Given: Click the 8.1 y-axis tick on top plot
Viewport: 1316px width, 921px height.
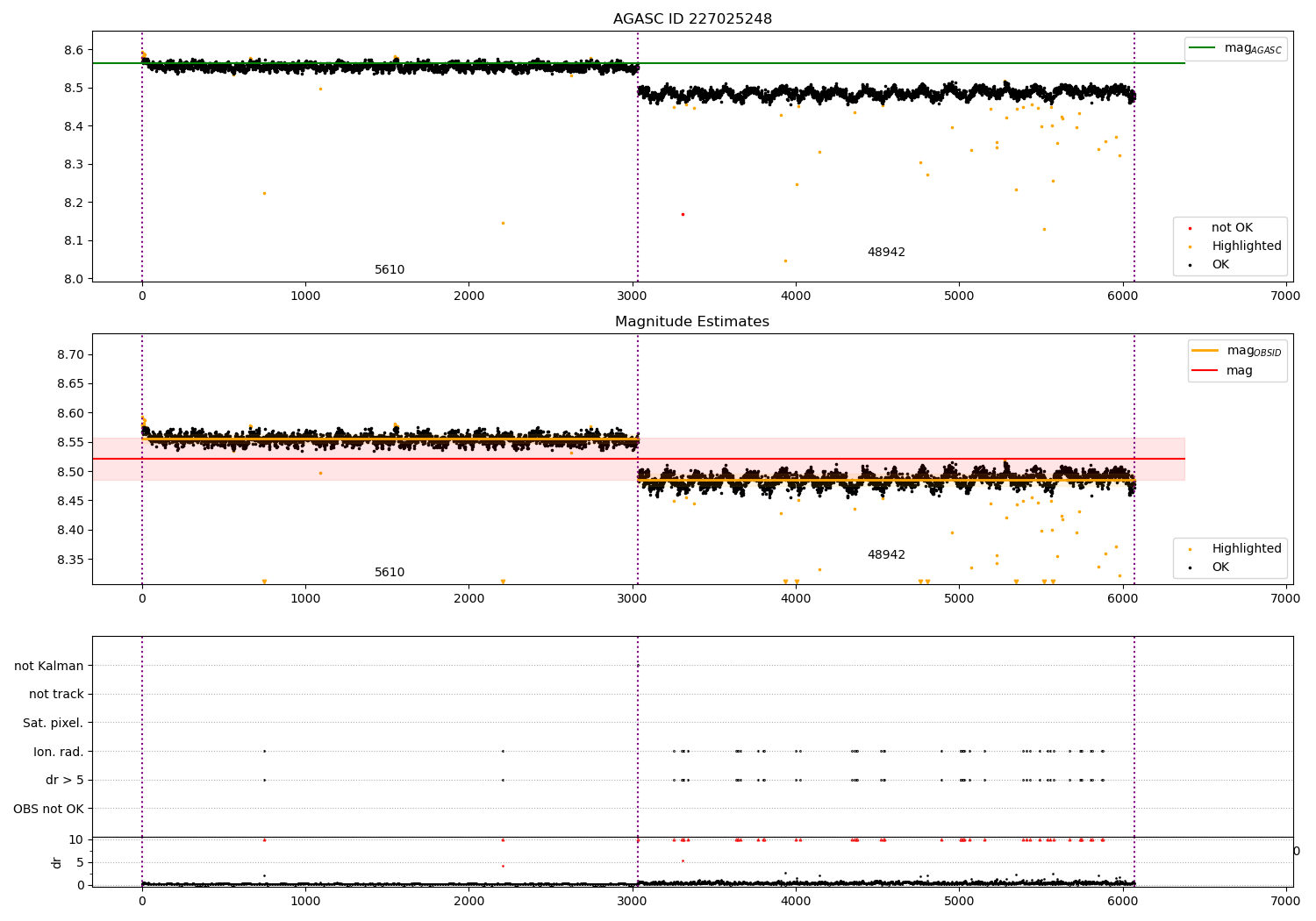Looking at the screenshot, I should coord(74,241).
